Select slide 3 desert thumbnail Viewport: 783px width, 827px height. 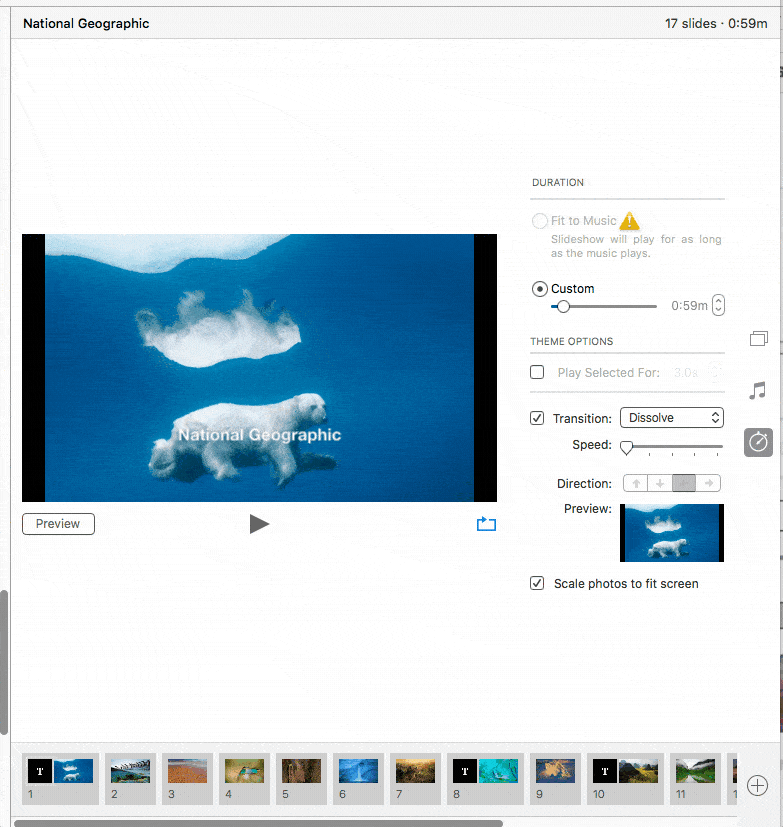[187, 771]
